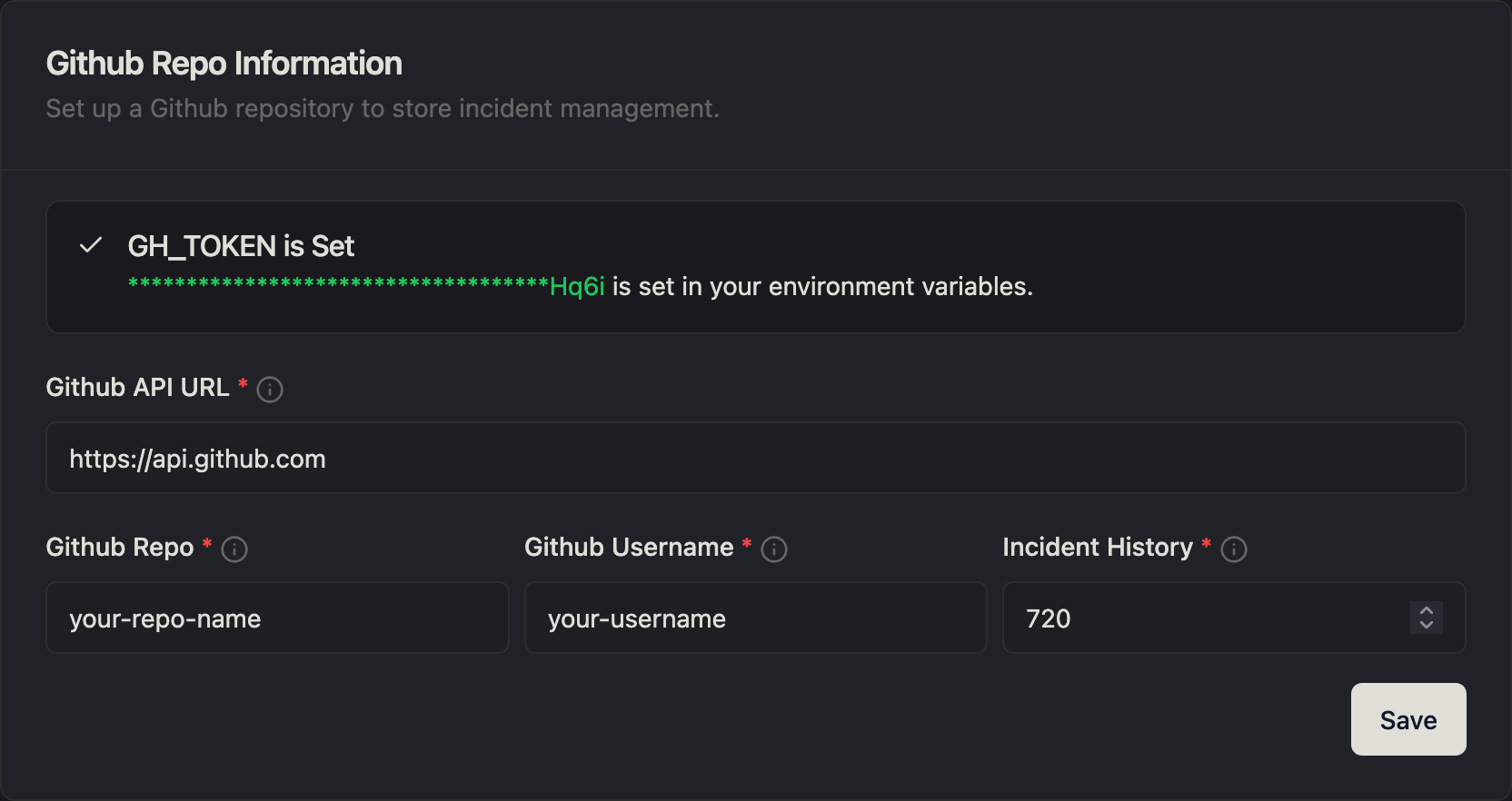The height and width of the screenshot is (801, 1512).
Task: Click checkmark icon in GH_TOKEN banner
Action: (x=91, y=245)
